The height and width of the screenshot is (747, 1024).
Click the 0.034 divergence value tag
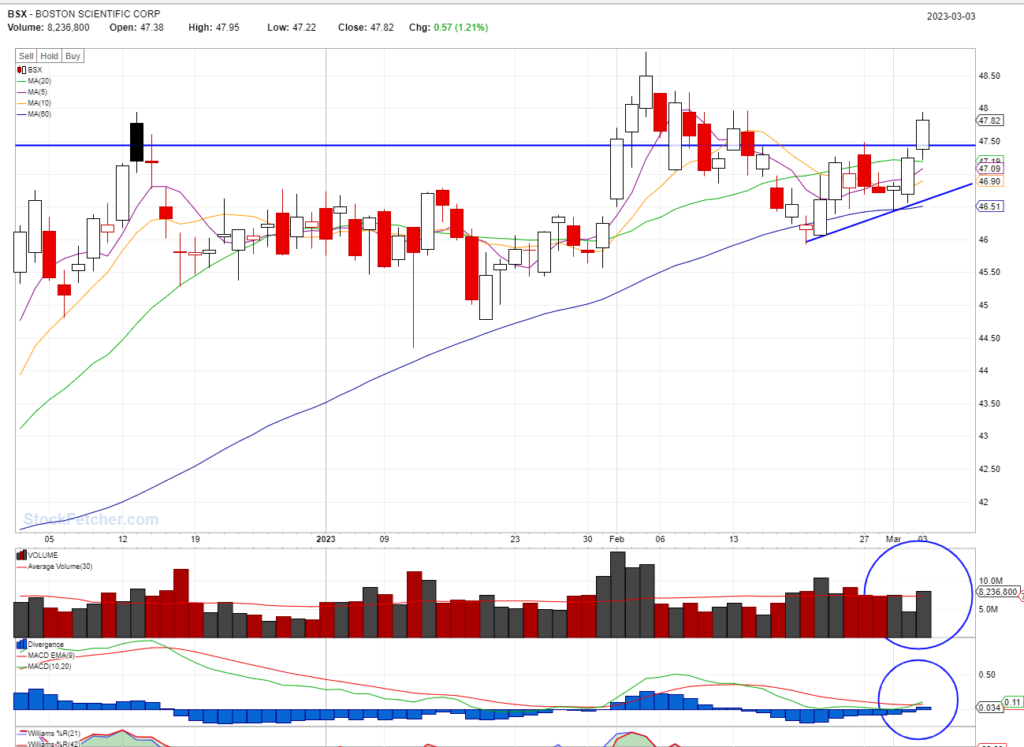[989, 707]
